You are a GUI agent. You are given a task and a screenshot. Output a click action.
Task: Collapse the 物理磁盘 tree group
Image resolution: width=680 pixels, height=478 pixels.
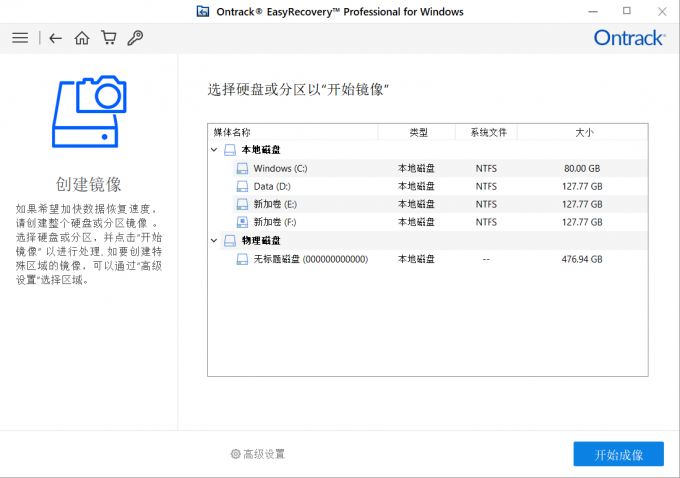click(x=214, y=240)
